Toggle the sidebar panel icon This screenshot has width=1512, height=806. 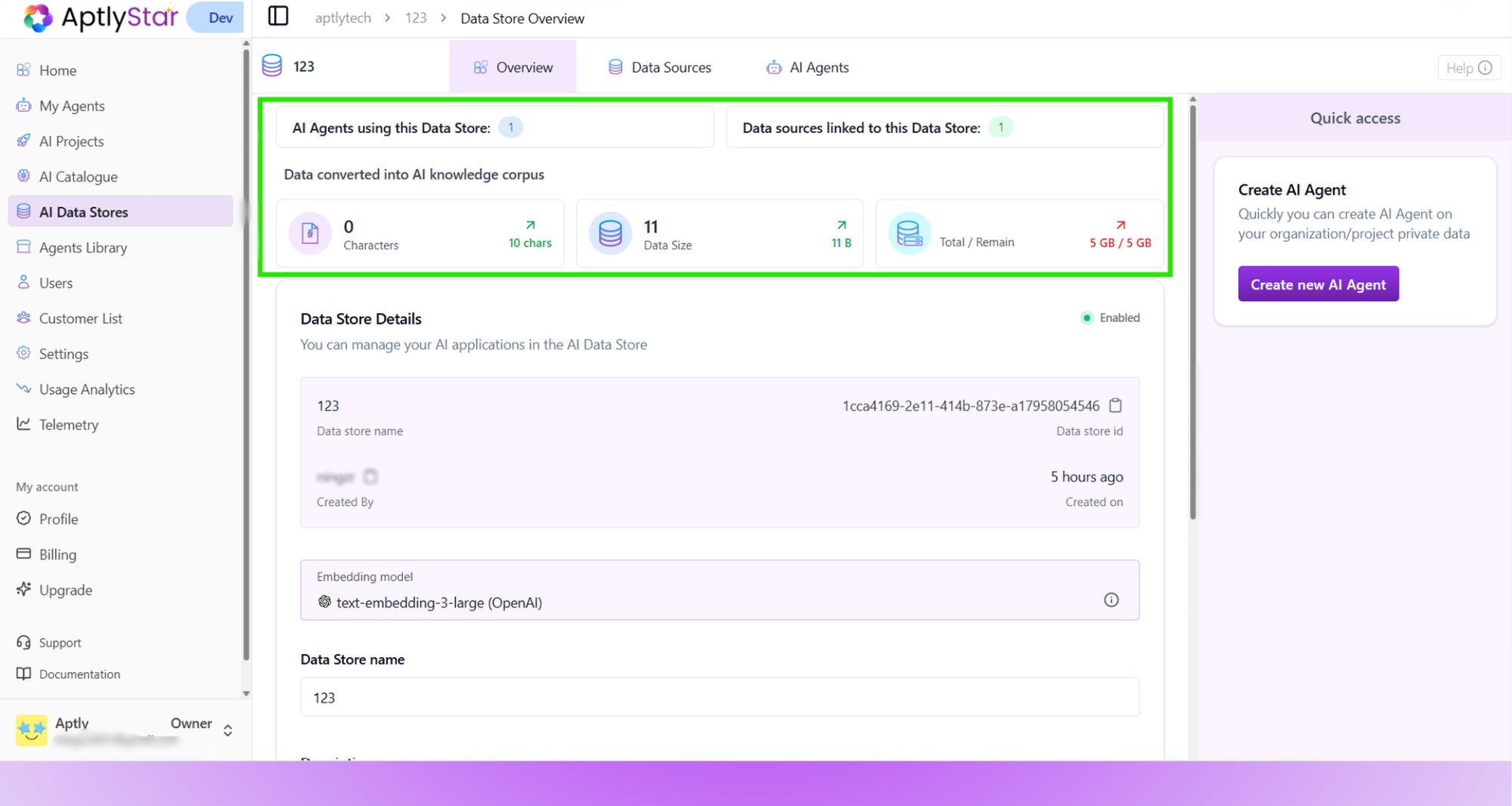(278, 16)
